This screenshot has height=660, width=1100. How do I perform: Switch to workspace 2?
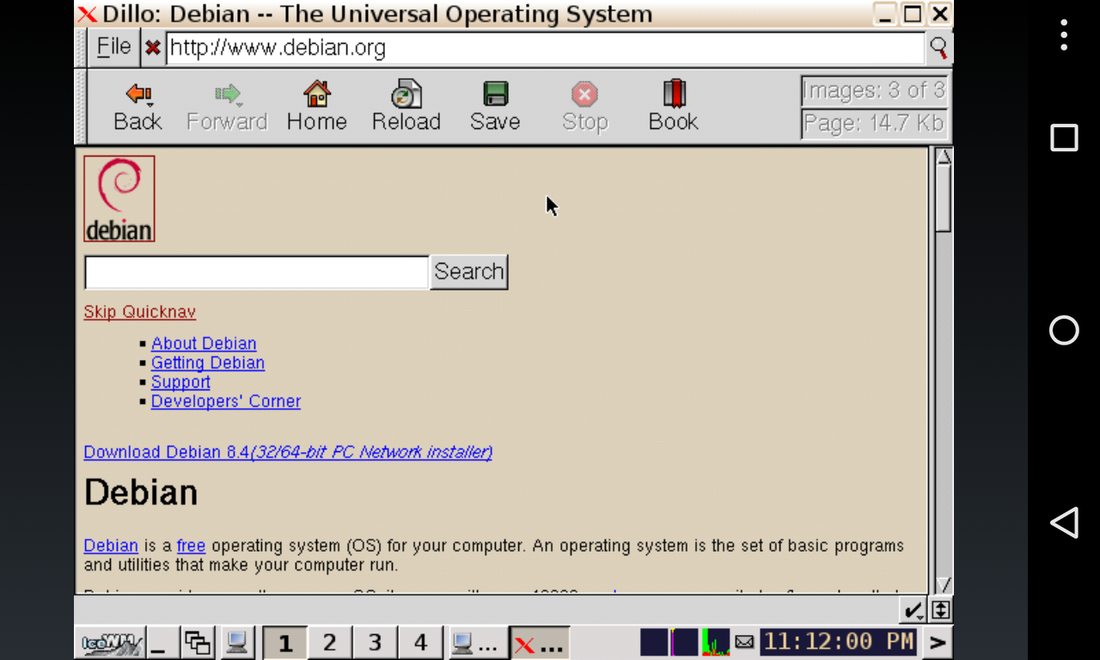(x=330, y=642)
